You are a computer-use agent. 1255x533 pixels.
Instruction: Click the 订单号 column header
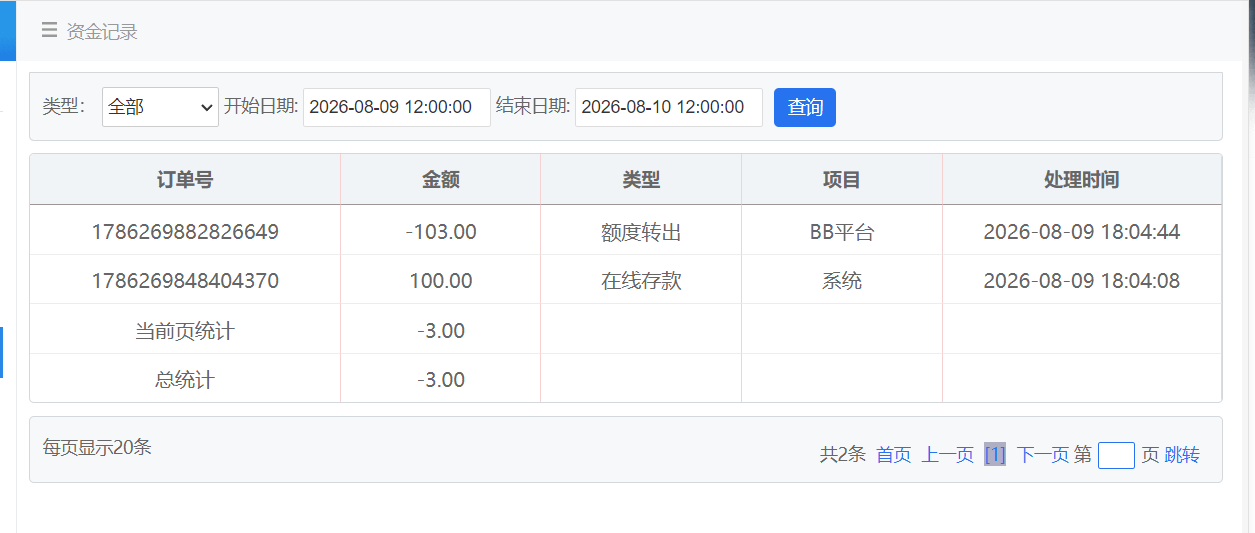coord(185,180)
